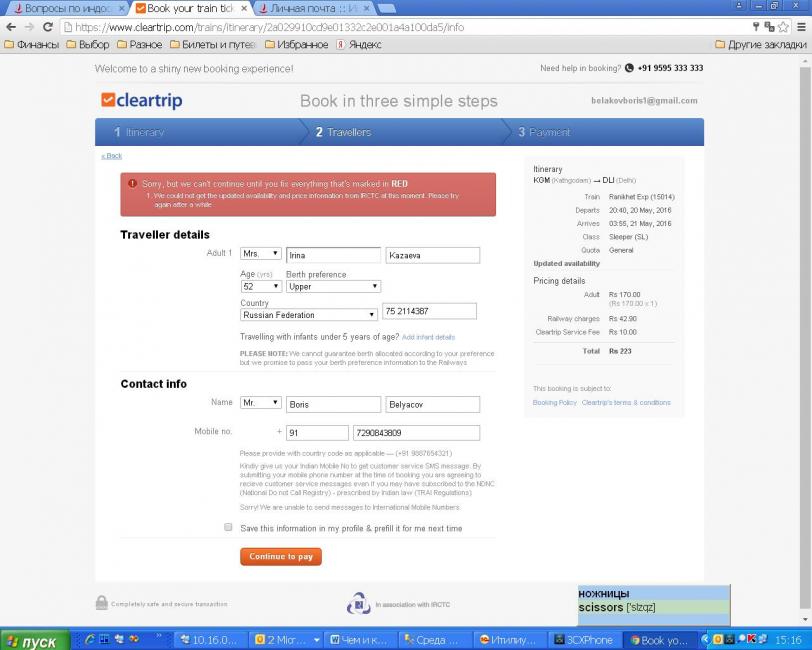812x650 pixels.
Task: Open the Berth preference dropdown
Action: (333, 286)
